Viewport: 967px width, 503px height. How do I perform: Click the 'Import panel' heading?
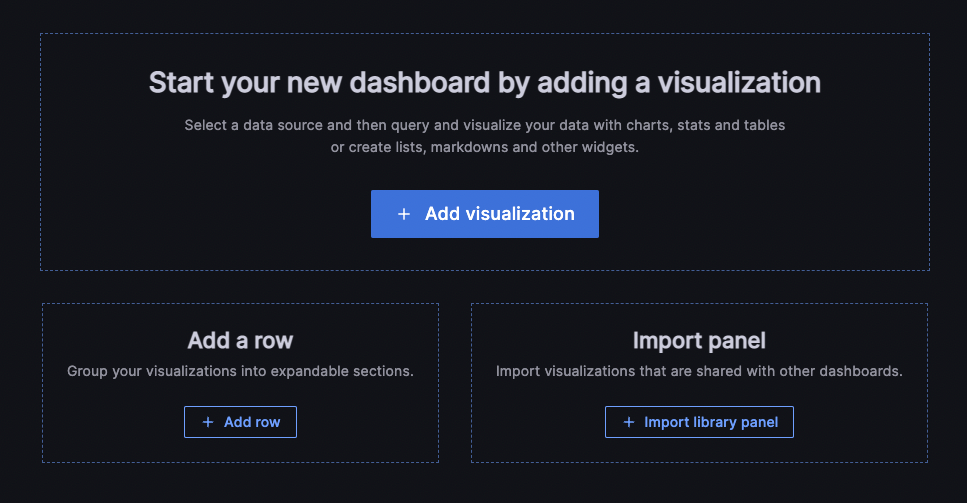point(699,341)
